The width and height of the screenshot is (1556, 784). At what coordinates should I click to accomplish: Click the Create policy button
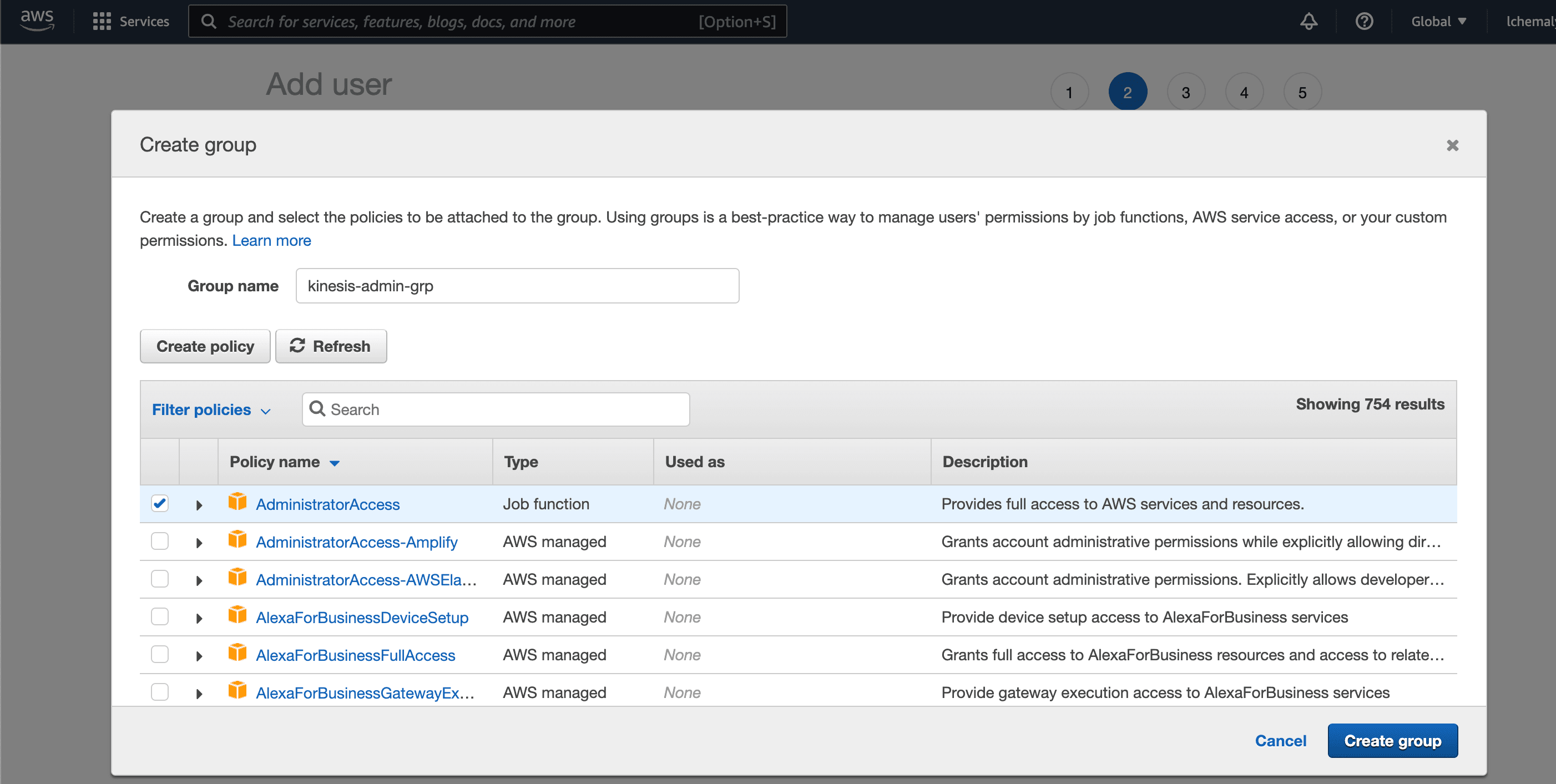[205, 346]
